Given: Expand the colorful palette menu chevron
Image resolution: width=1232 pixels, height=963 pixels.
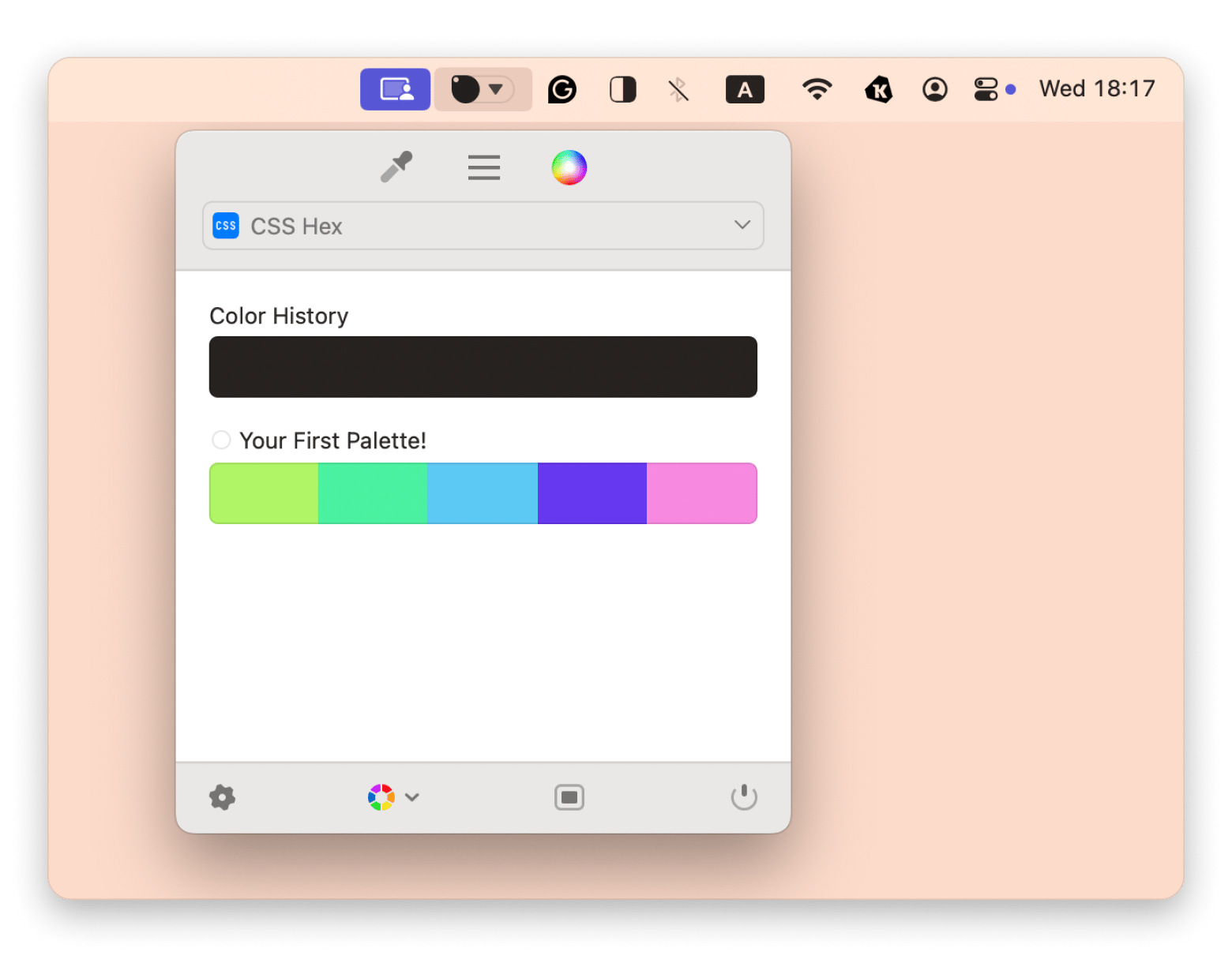Looking at the screenshot, I should click(x=411, y=797).
